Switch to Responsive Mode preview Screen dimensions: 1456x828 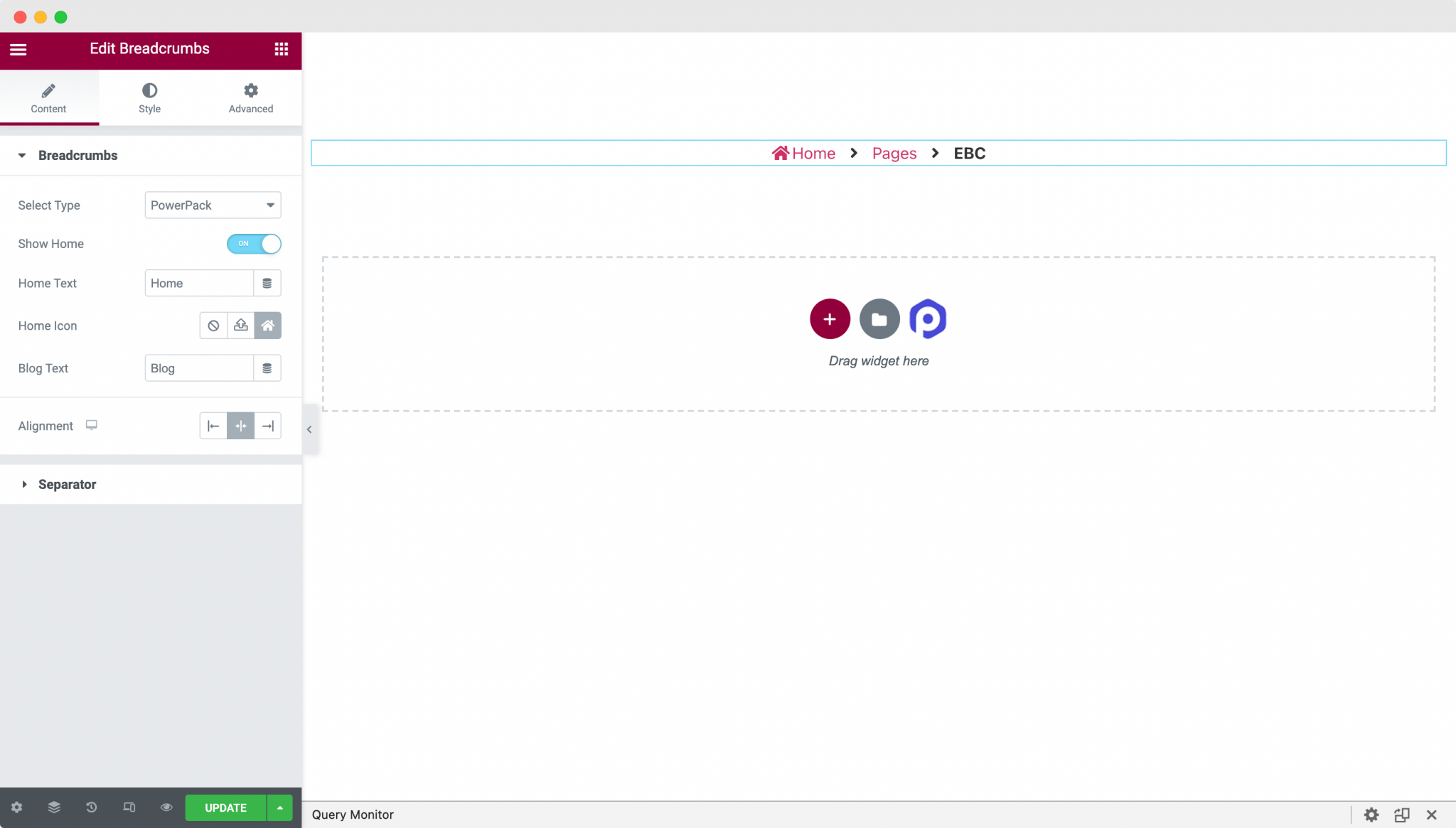coord(129,807)
